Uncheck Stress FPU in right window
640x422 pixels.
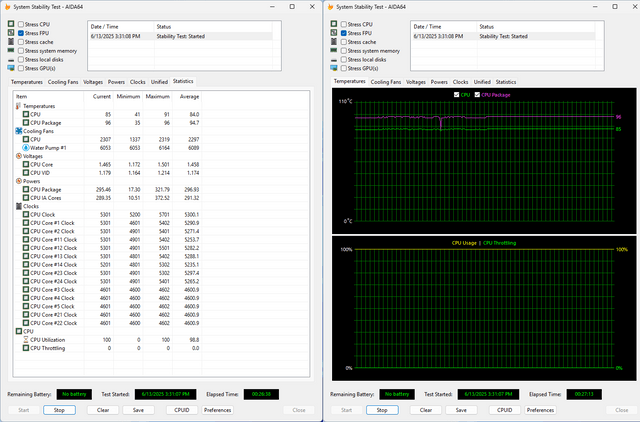pyautogui.click(x=344, y=33)
